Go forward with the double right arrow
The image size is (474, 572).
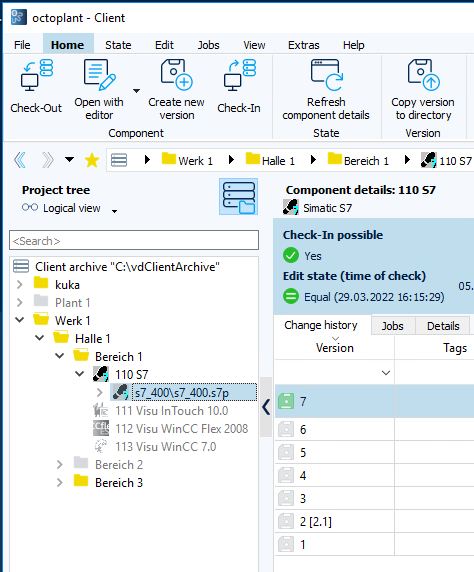(x=47, y=160)
